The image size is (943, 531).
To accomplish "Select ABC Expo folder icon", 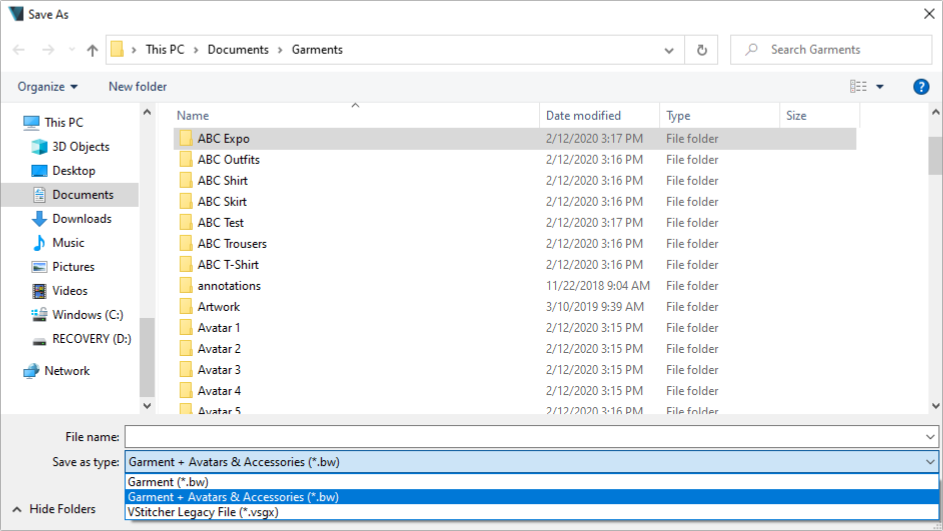I will click(186, 138).
